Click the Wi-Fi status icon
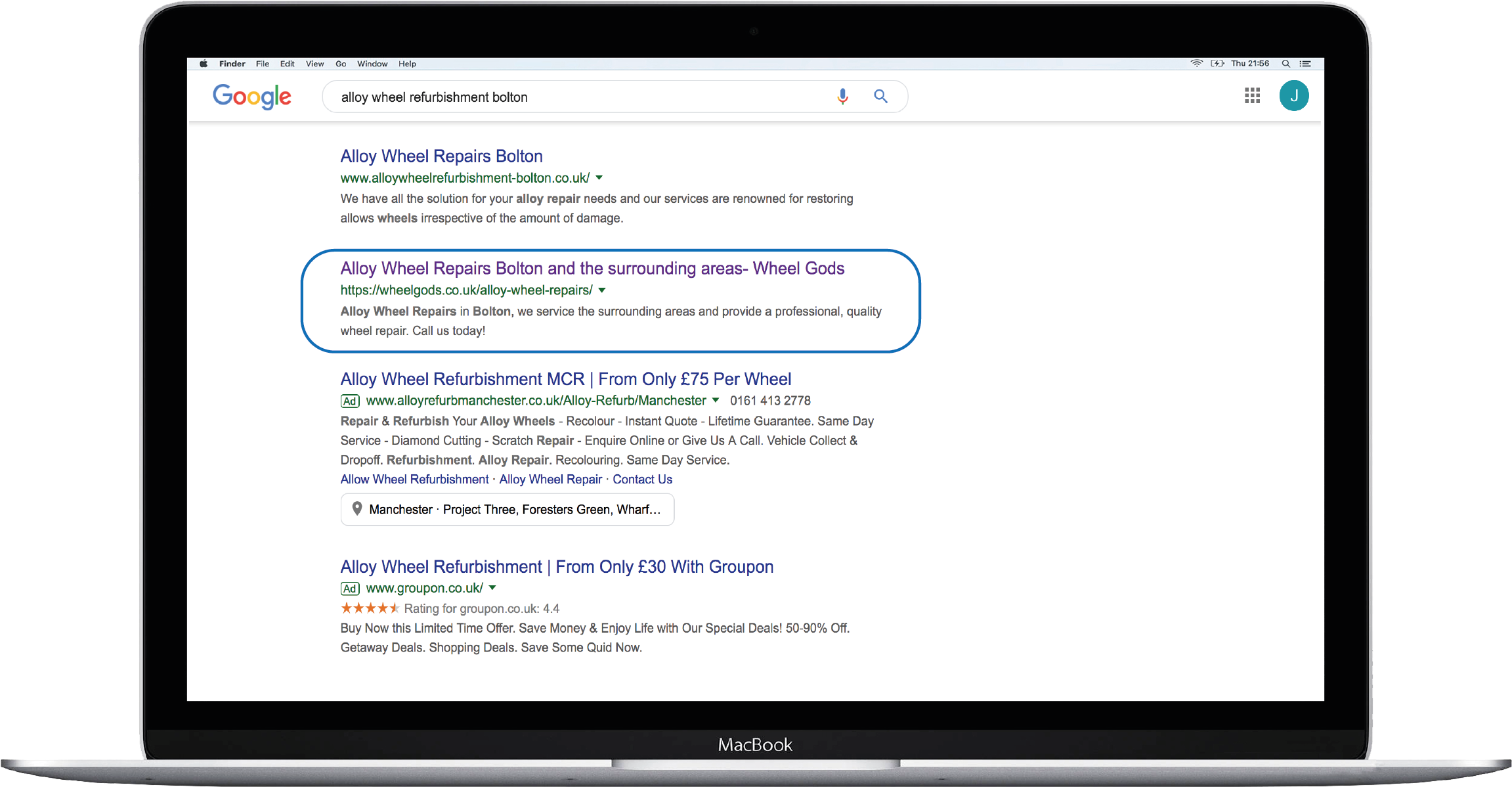This screenshot has height=787, width=1512. pos(1196,64)
